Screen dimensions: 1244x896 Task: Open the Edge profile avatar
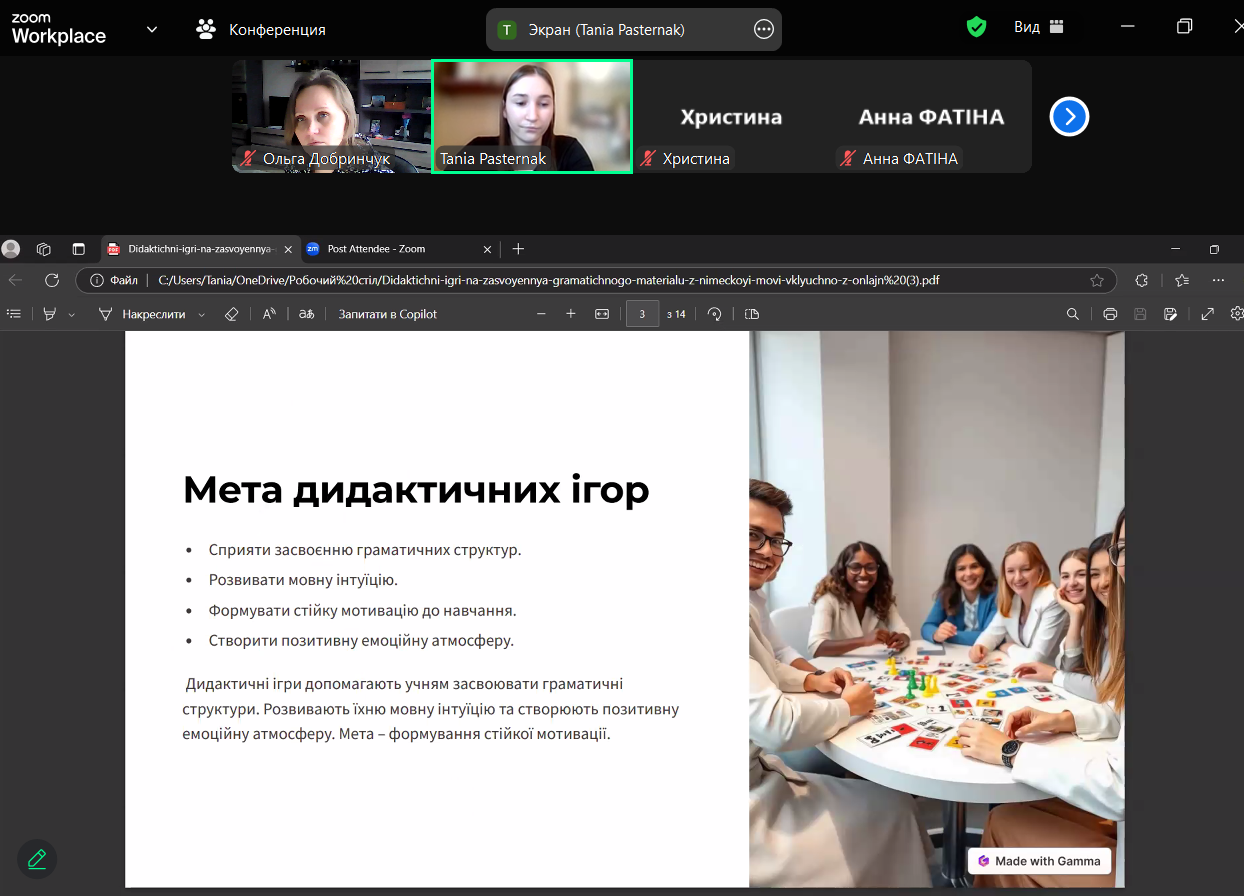click(x=11, y=249)
